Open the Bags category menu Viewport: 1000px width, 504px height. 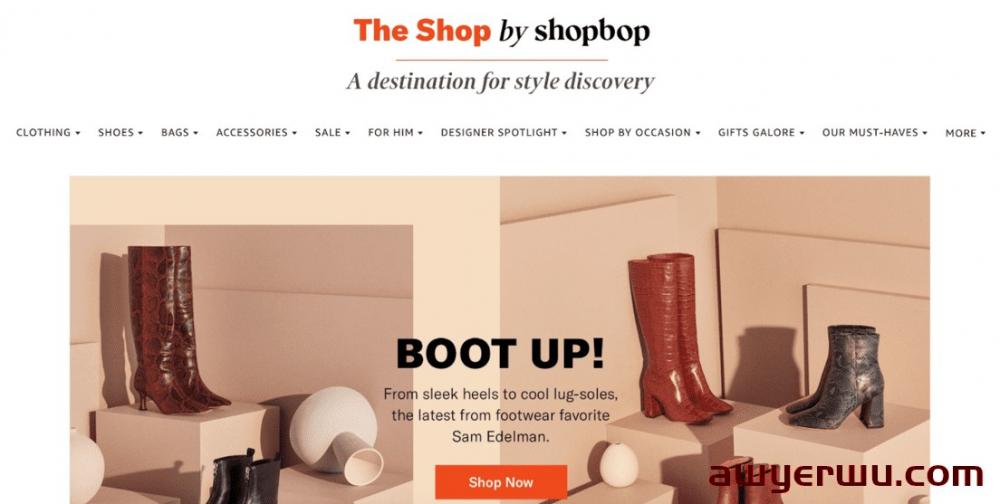coord(179,133)
